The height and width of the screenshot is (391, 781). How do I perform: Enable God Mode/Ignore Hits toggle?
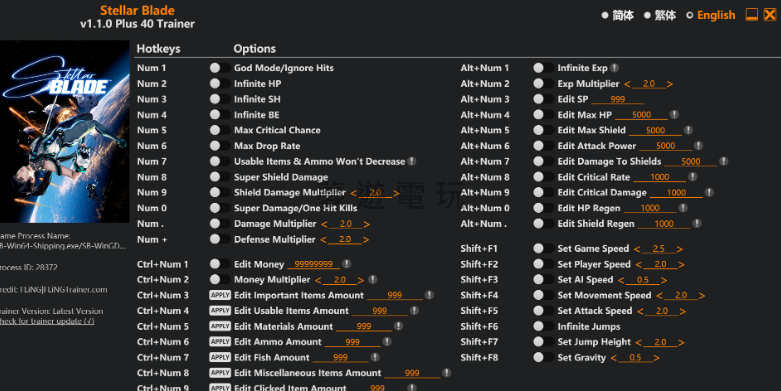tap(219, 68)
